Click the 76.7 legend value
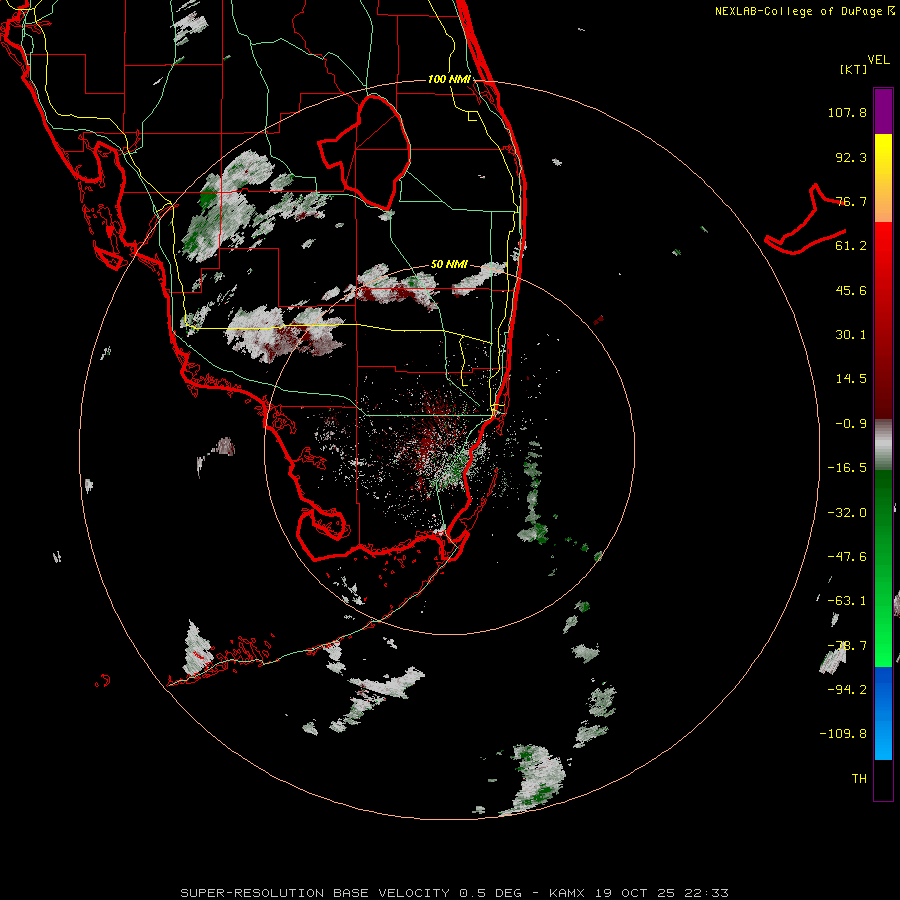The width and height of the screenshot is (900, 900). tap(851, 201)
